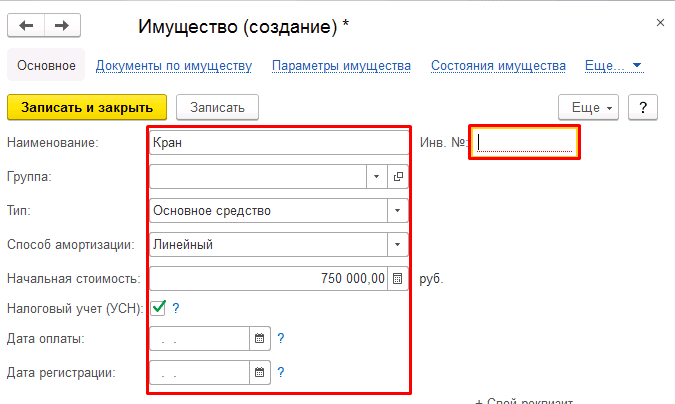The height and width of the screenshot is (404, 675).
Task: Click the Начальная стоимость: label
Action: coord(74,279)
